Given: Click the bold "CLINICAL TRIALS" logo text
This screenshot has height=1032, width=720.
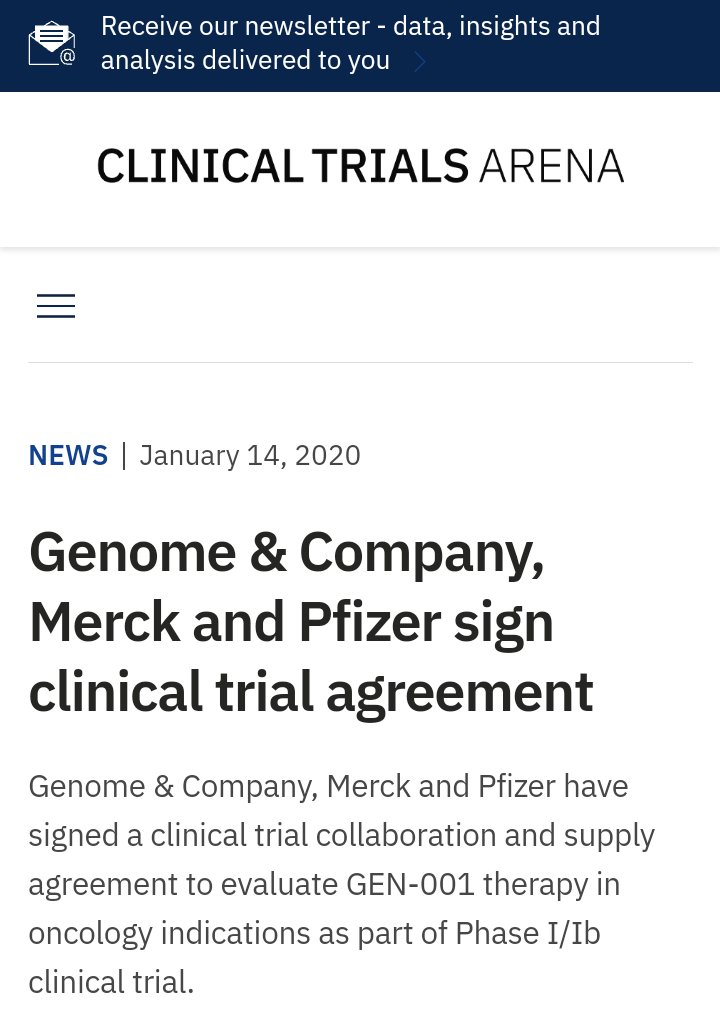Looking at the screenshot, I should pos(283,166).
